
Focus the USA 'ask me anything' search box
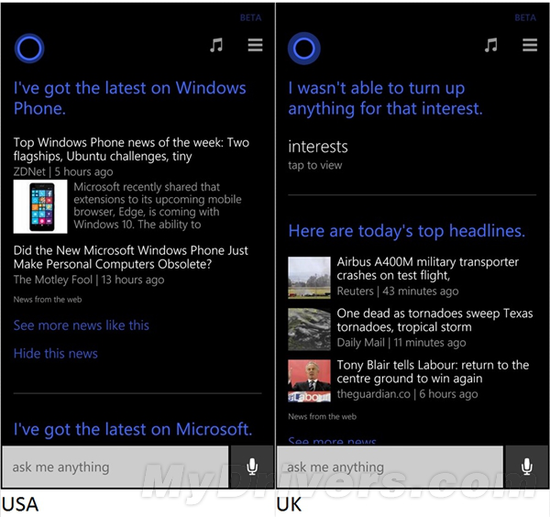click(115, 466)
